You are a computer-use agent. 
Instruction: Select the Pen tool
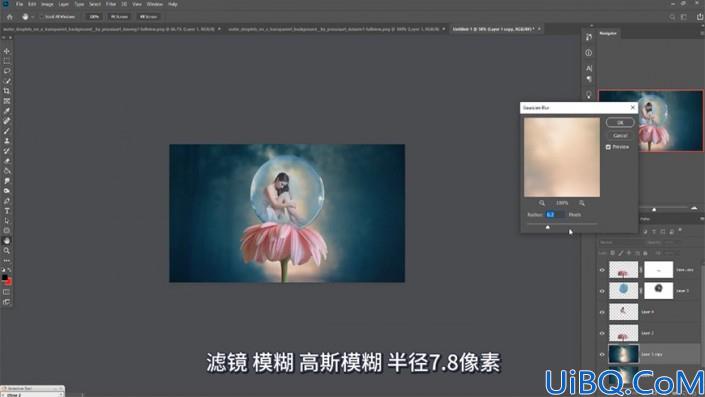coord(7,201)
